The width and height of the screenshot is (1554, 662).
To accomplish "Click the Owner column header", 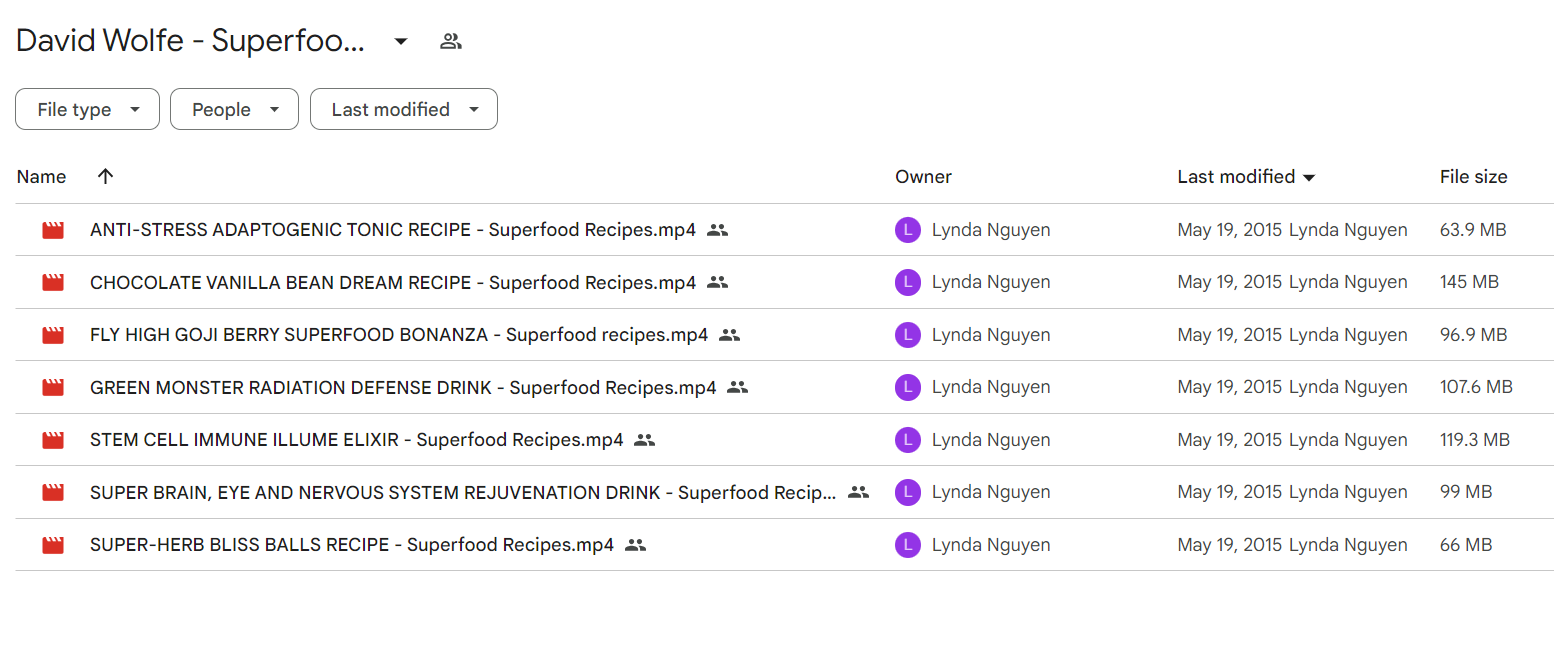I will pos(923,177).
